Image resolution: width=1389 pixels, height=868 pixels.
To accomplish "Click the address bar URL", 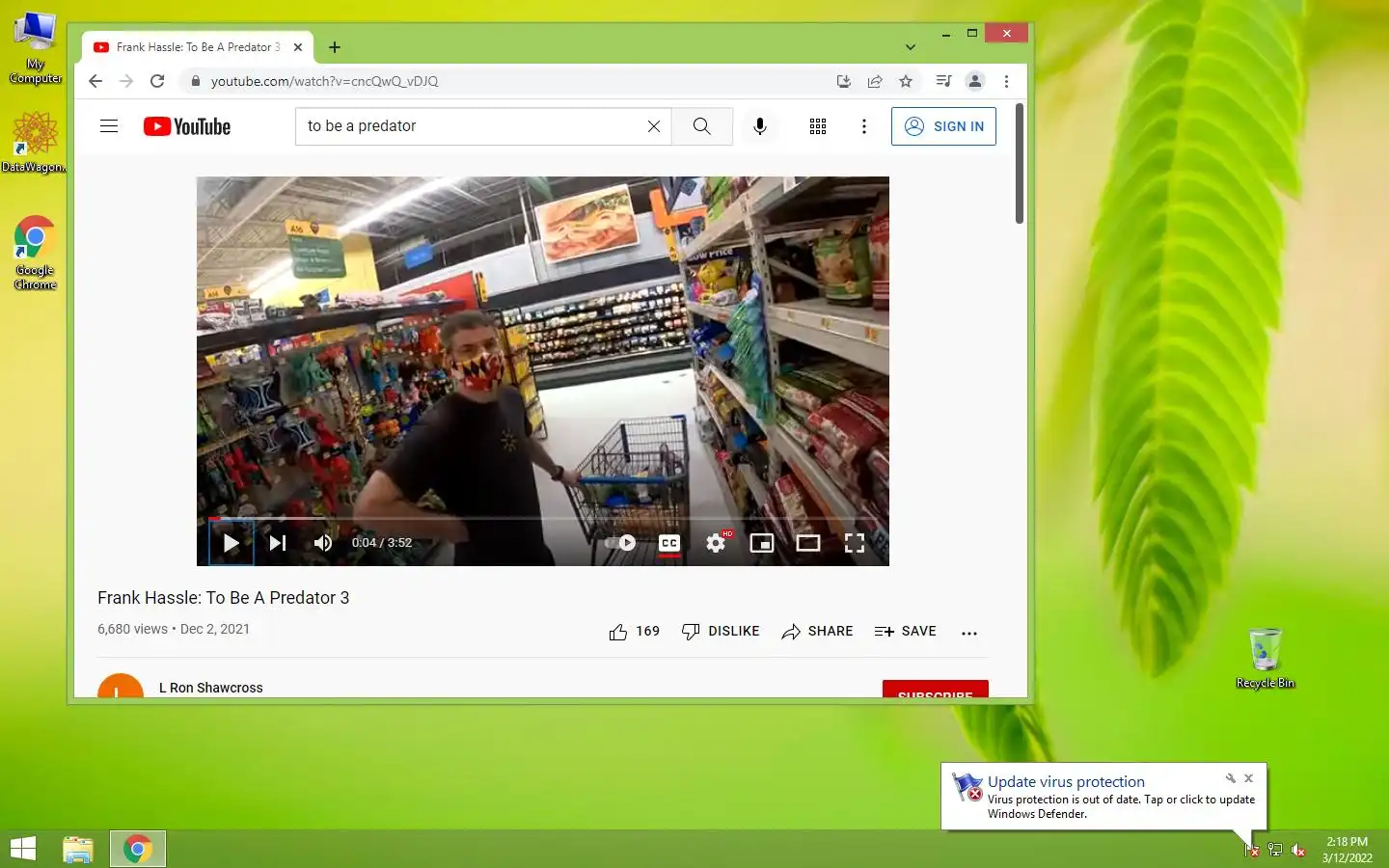I will click(x=325, y=81).
